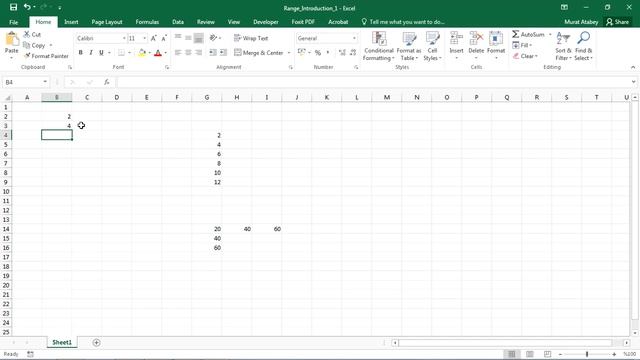640x360 pixels.
Task: Open the font name Calibri dropdown
Action: point(124,38)
